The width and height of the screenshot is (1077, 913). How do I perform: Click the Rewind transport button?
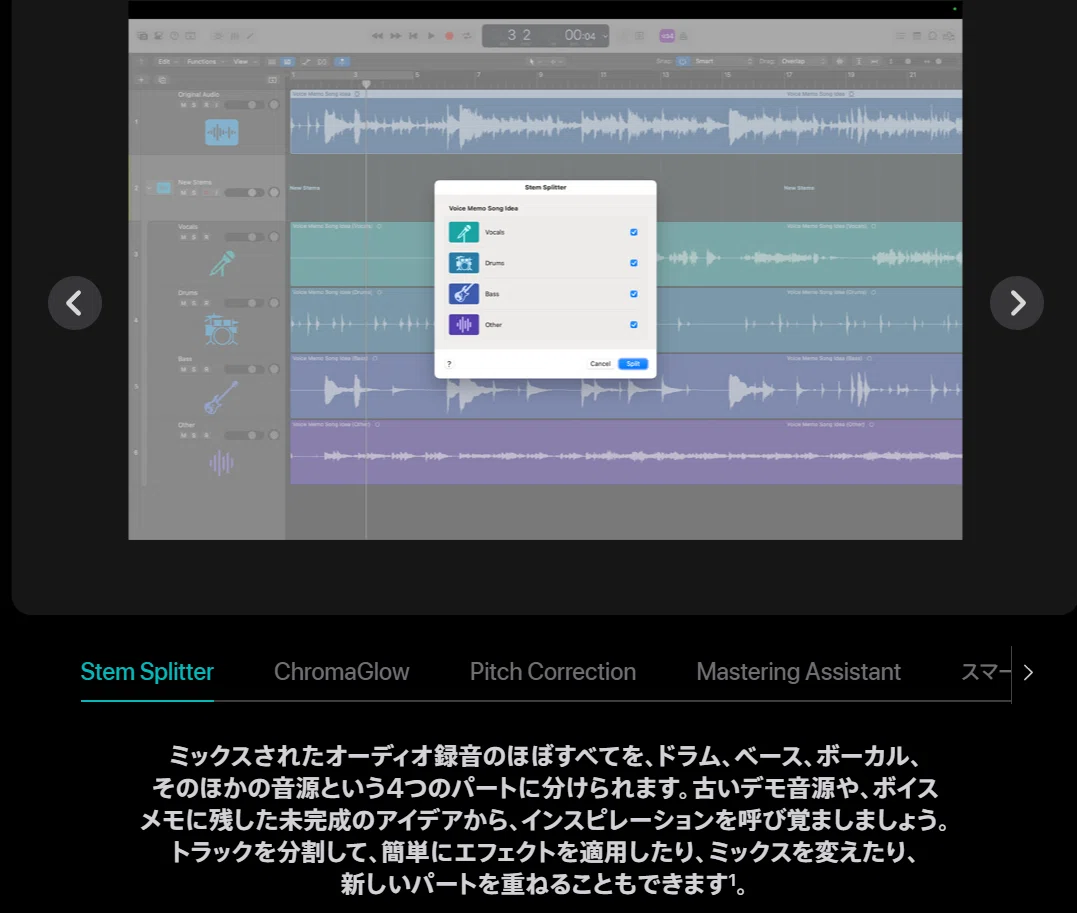point(377,36)
